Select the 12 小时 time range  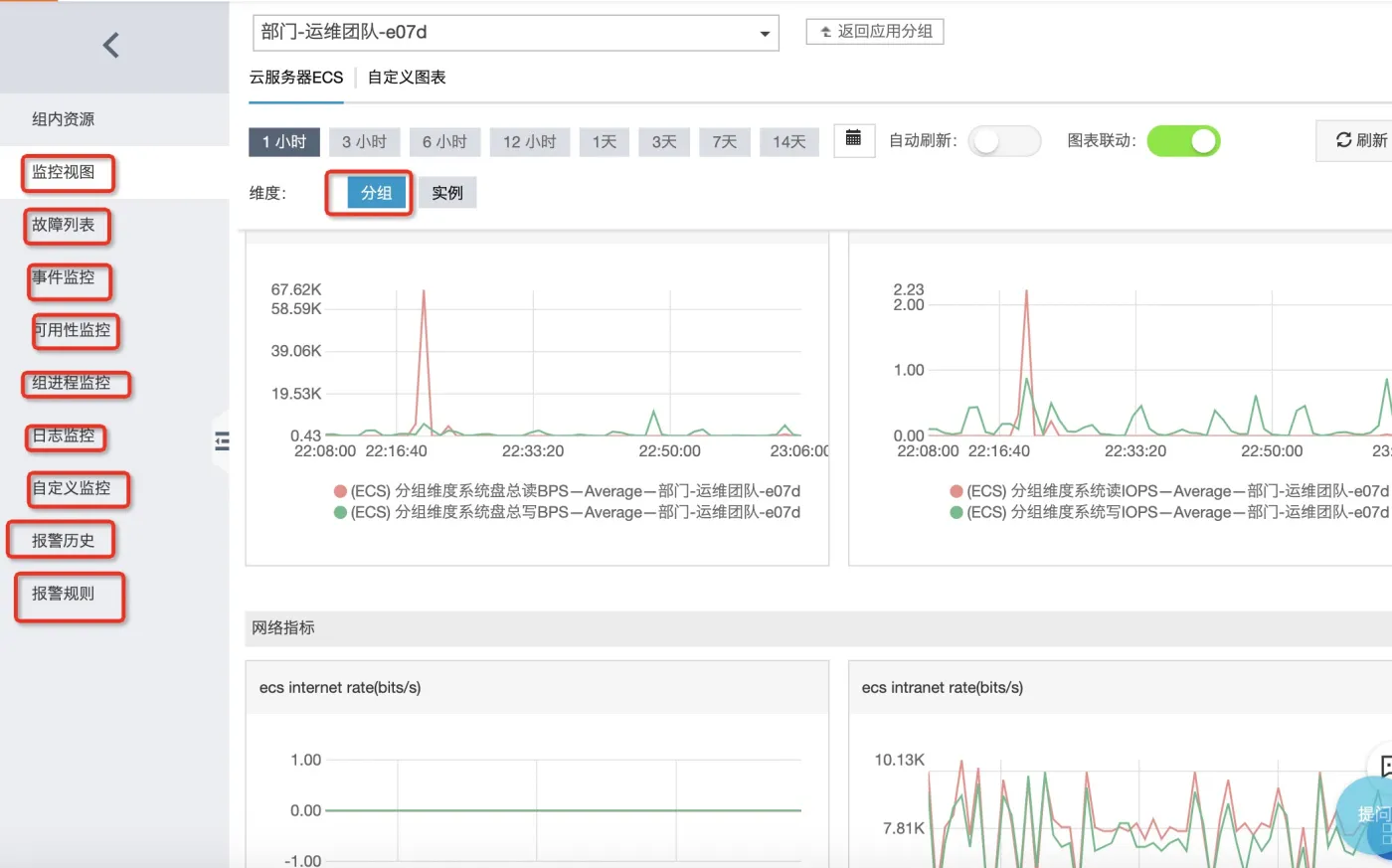point(529,142)
